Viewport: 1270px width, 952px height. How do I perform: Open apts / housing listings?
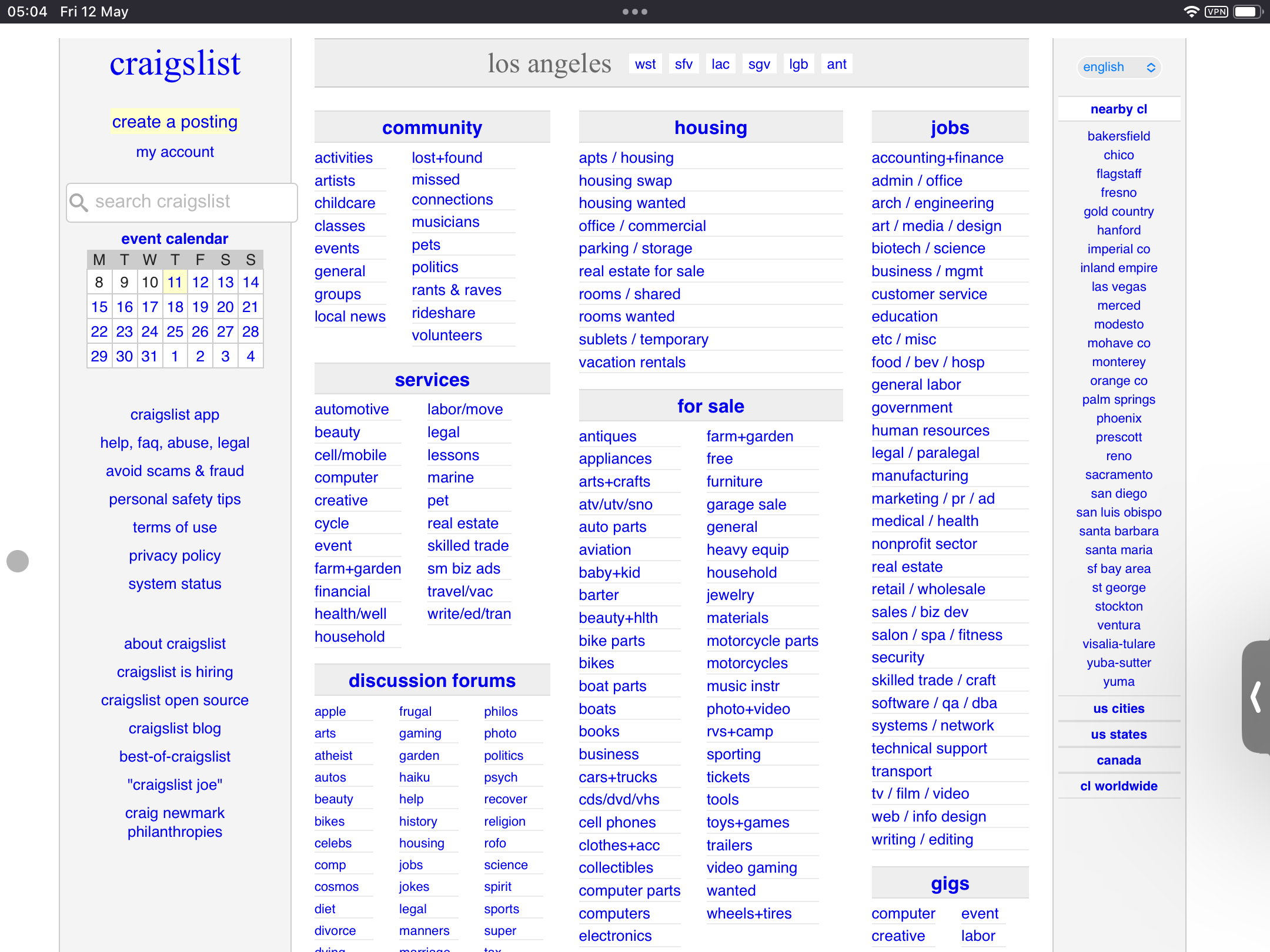(626, 157)
